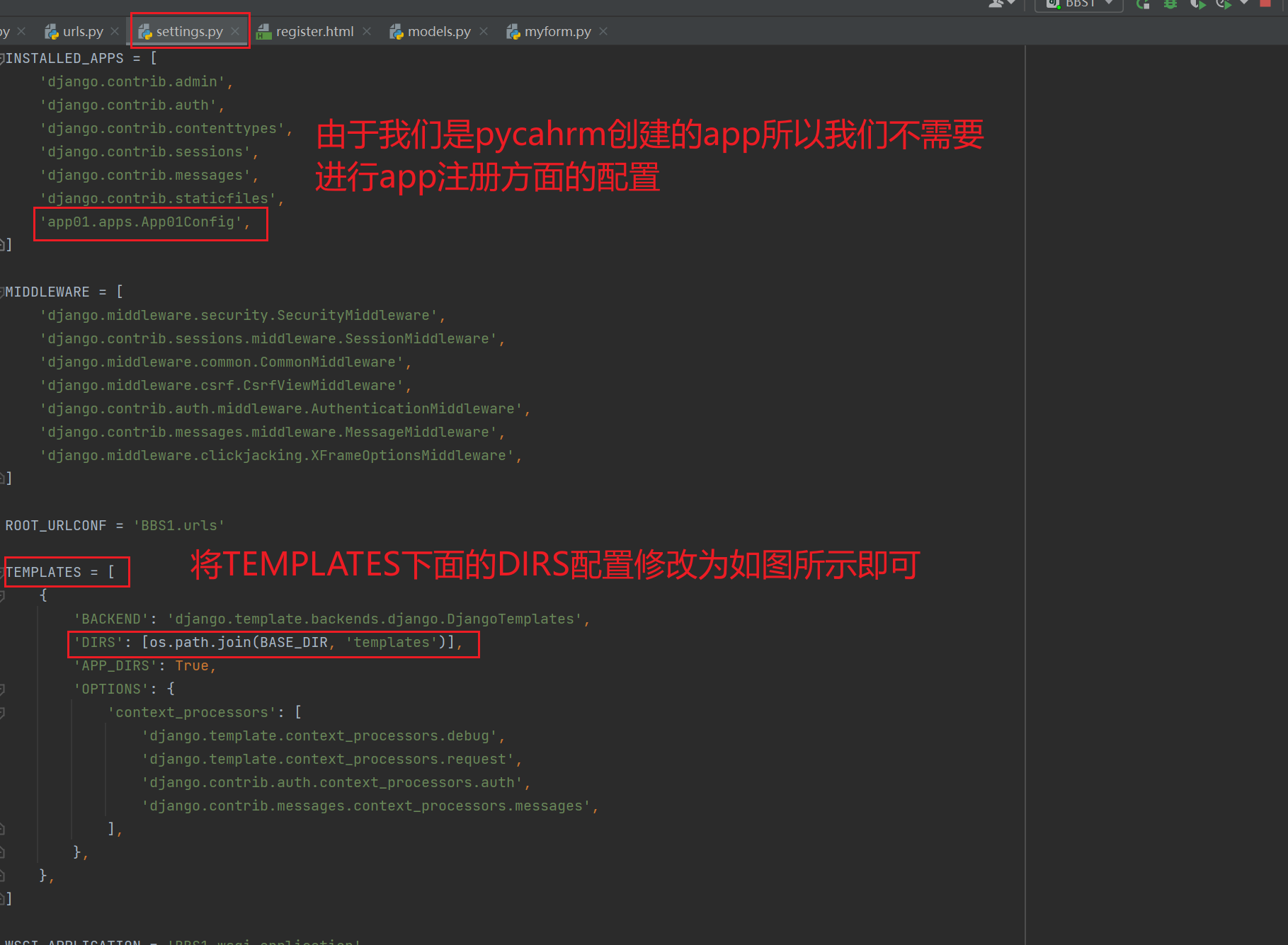Close the register.html tab
1288x945 pixels.
point(367,32)
